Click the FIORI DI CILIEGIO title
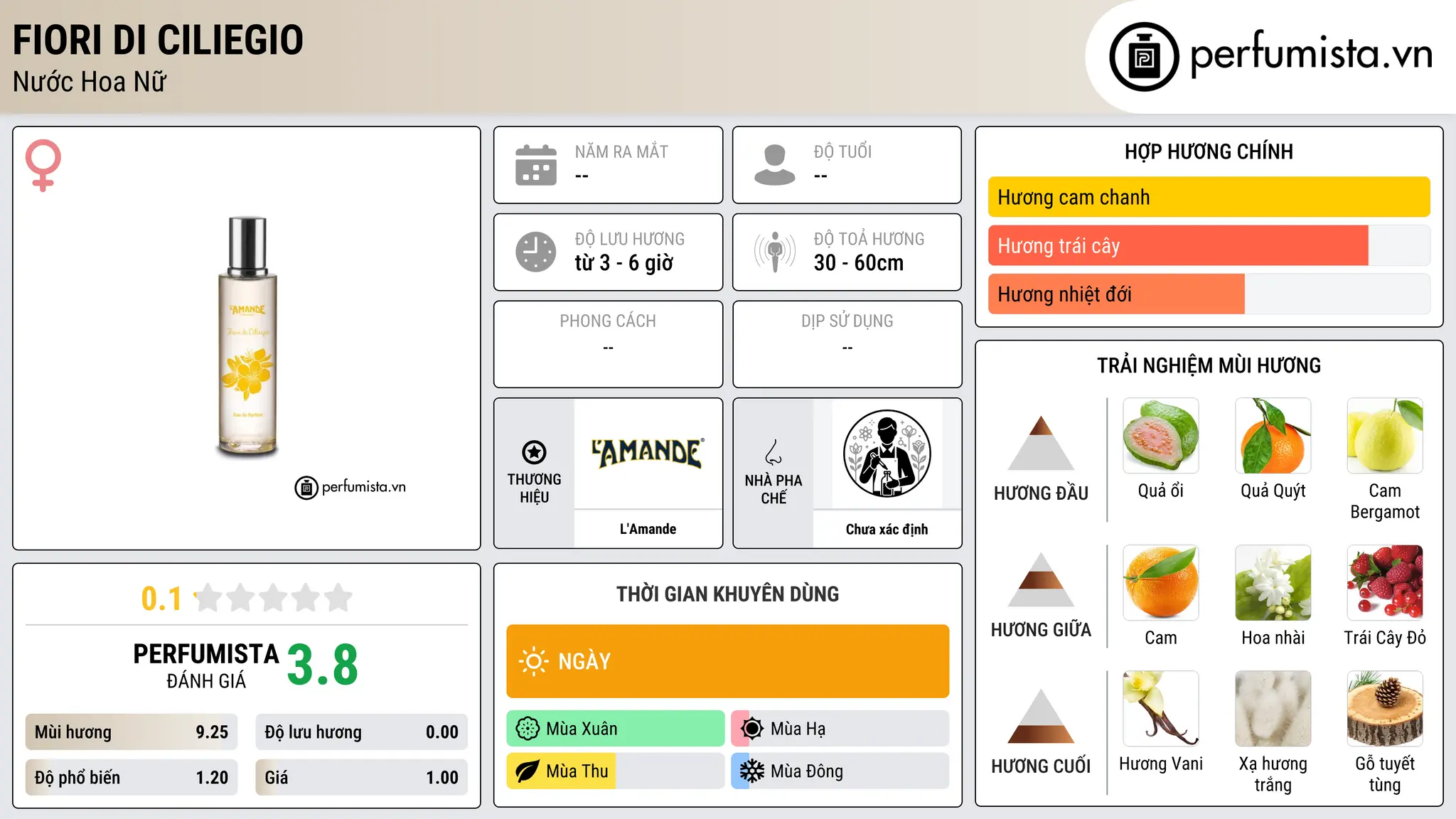The height and width of the screenshot is (819, 1456). click(x=158, y=40)
